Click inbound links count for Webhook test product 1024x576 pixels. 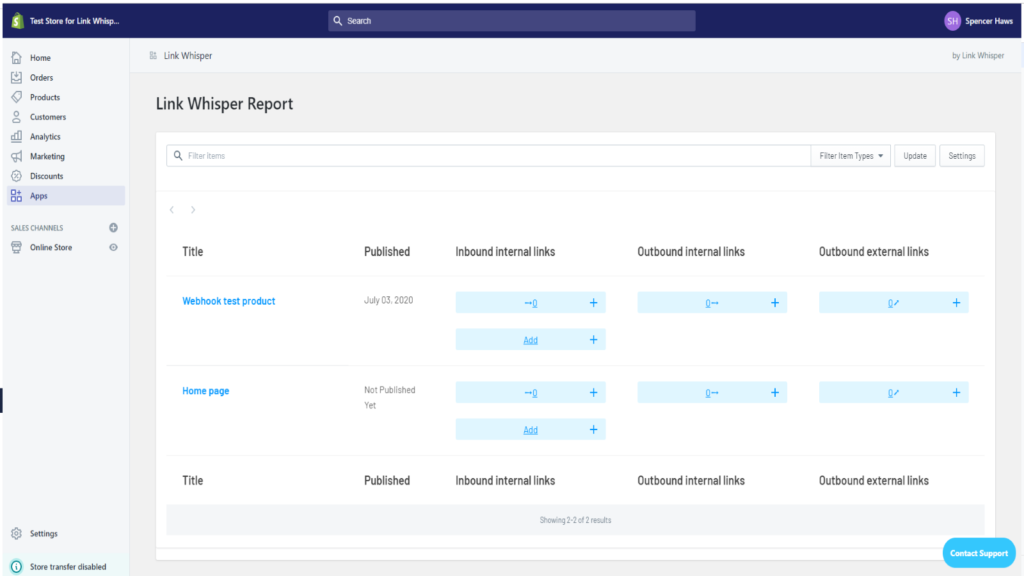[x=531, y=303]
